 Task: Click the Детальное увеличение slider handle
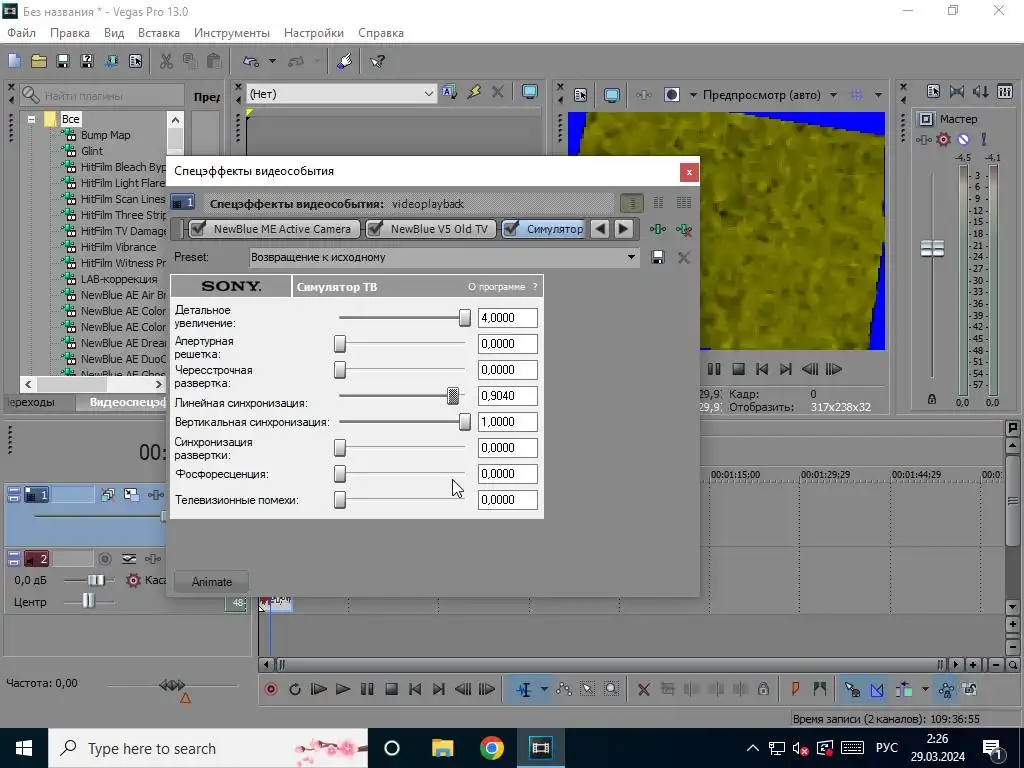[x=464, y=318]
